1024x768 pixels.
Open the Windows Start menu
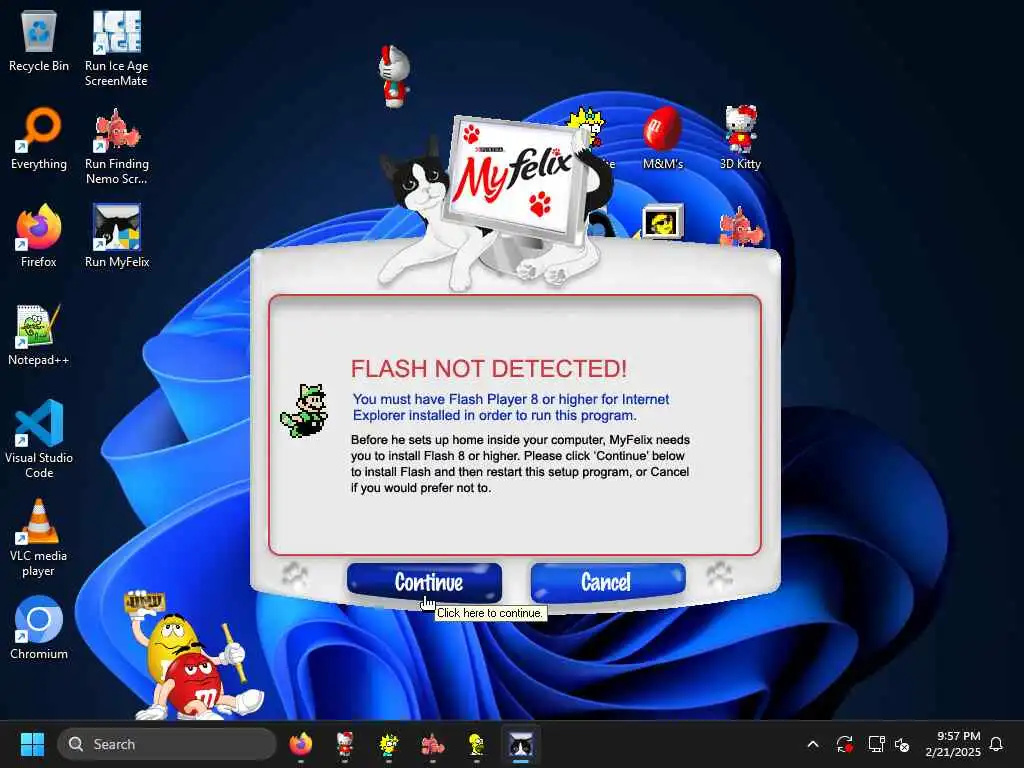(x=32, y=744)
